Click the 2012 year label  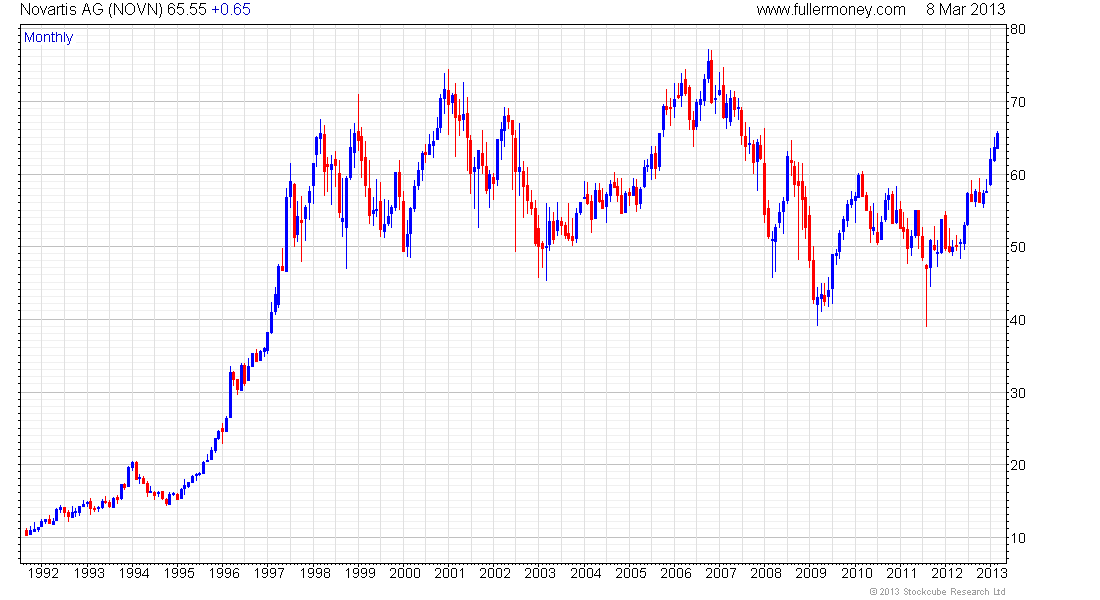point(946,573)
